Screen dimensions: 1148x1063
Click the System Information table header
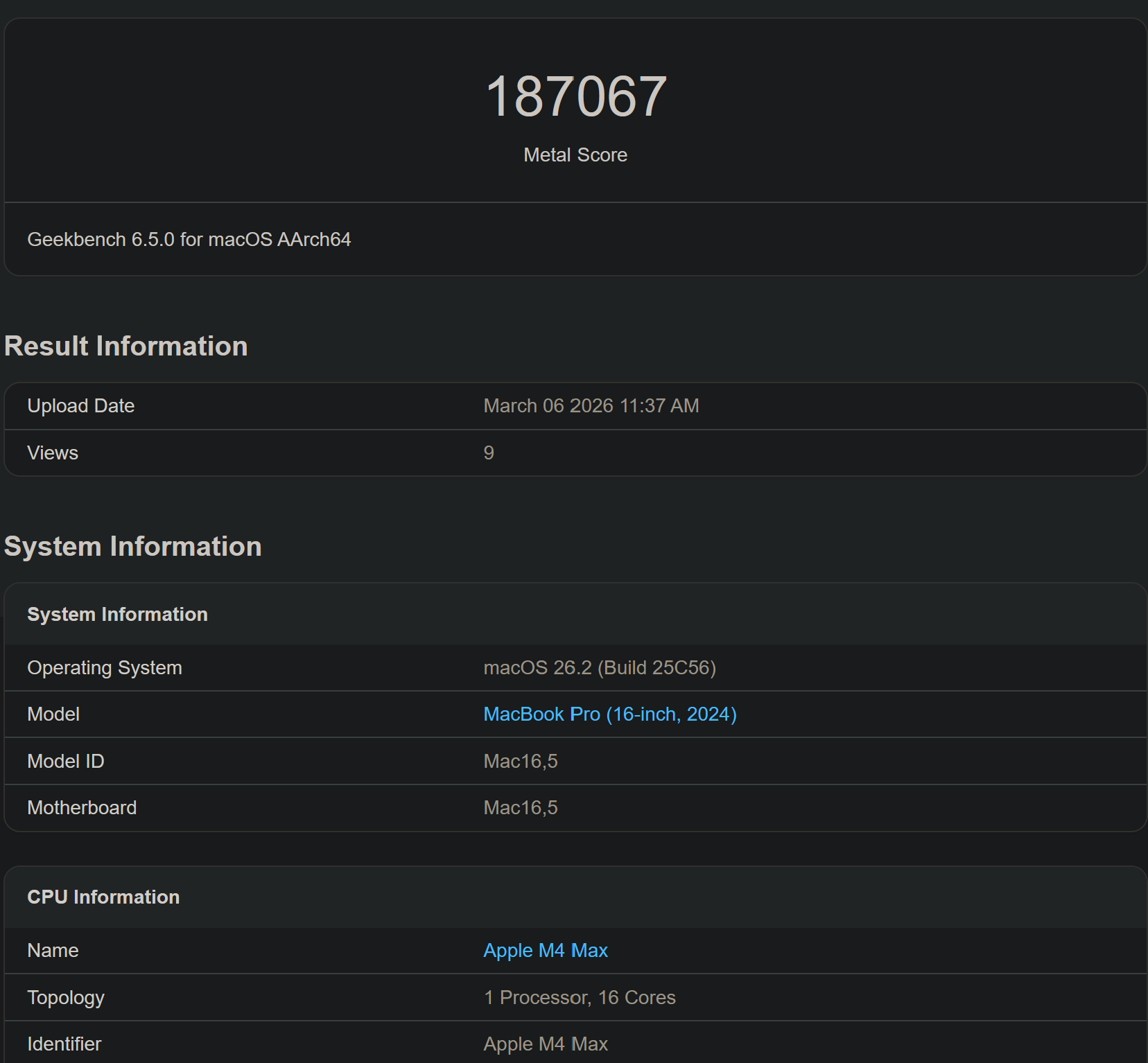(117, 615)
